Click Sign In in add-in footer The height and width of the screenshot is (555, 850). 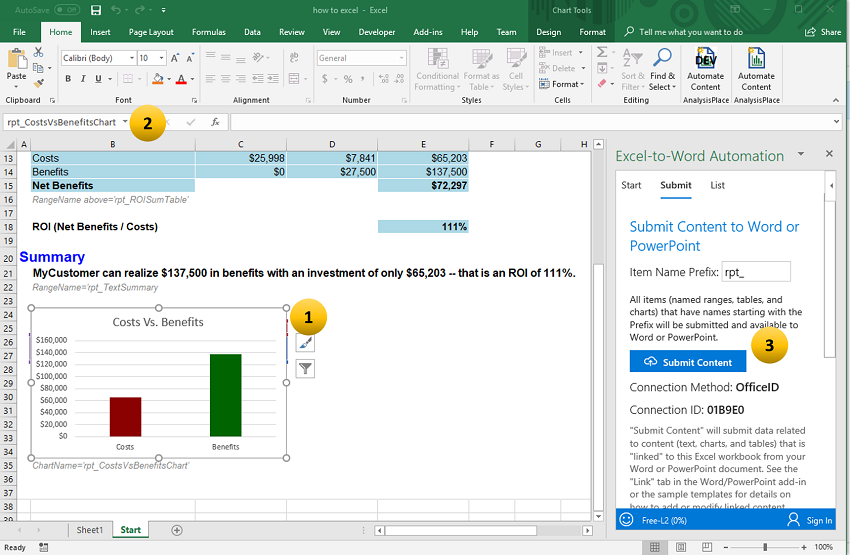point(810,520)
